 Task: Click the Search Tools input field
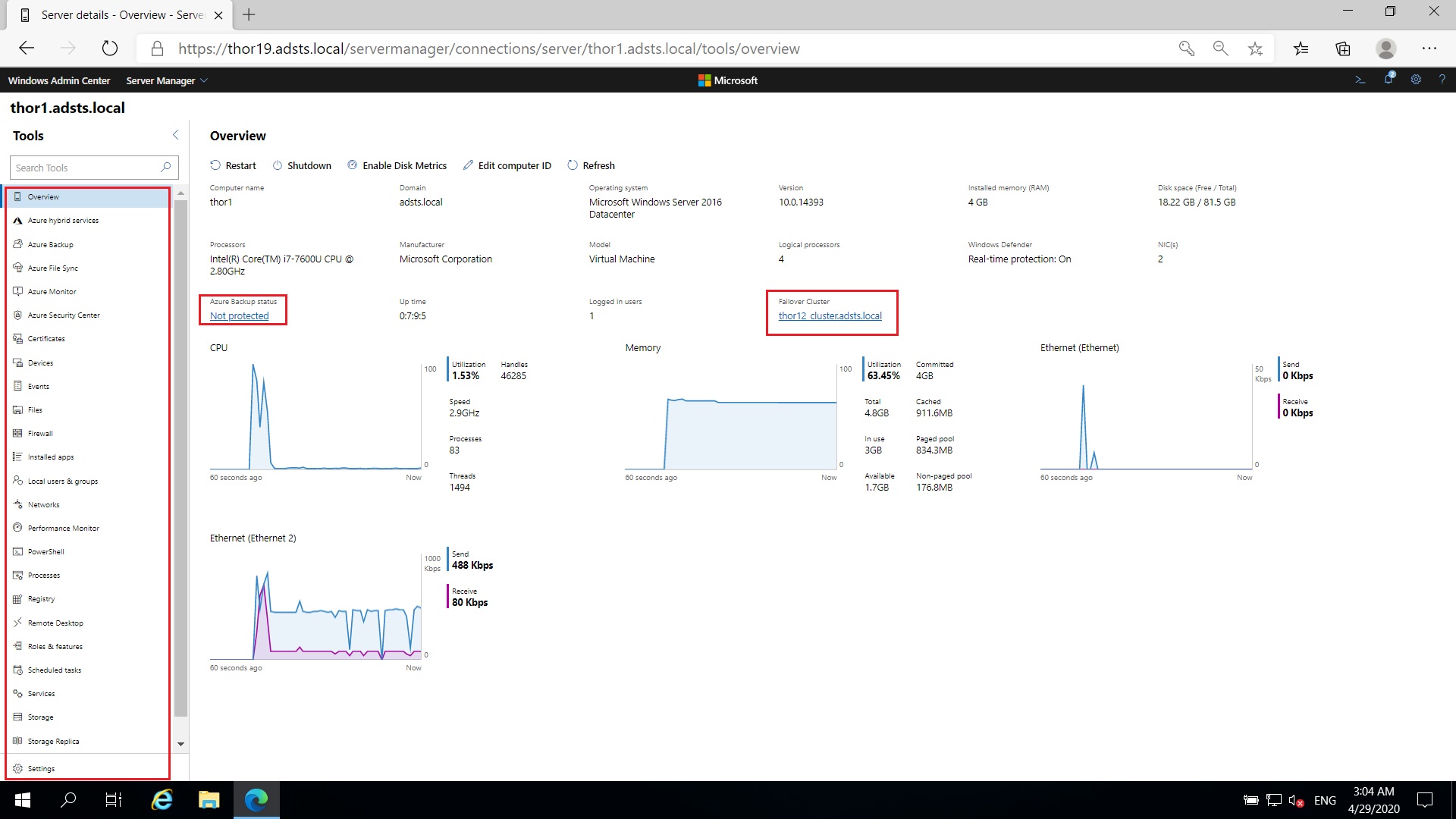pyautogui.click(x=94, y=168)
